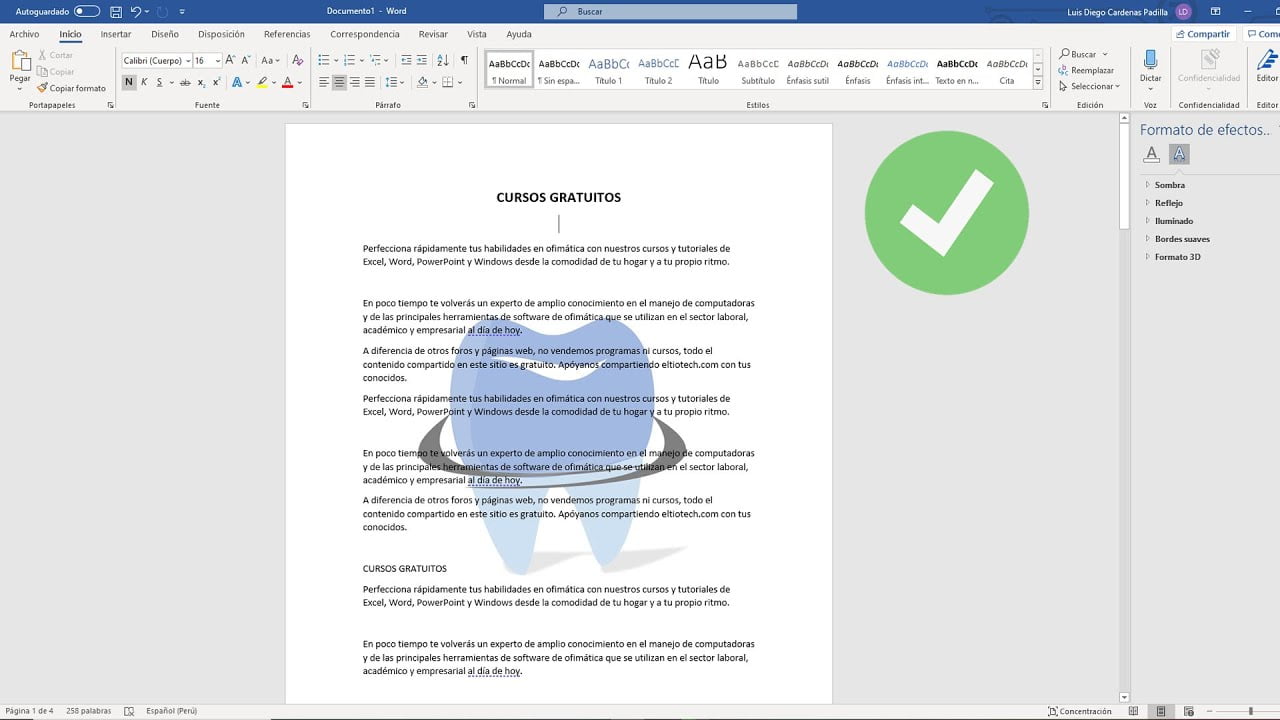Open the font size dropdown
This screenshot has height=720, width=1280.
[216, 61]
